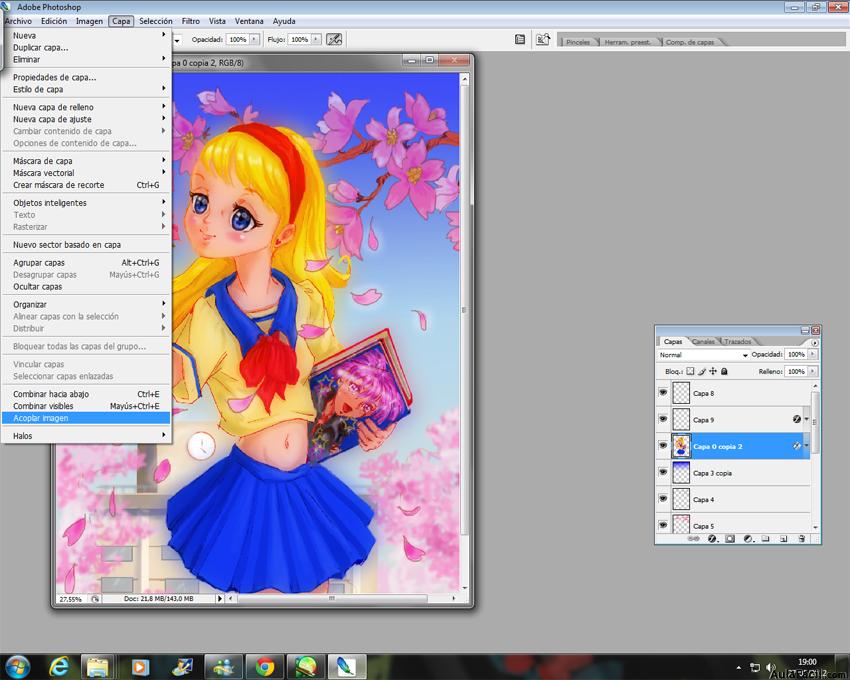Create new group folder icon
This screenshot has width=850, height=680.
coord(765,539)
